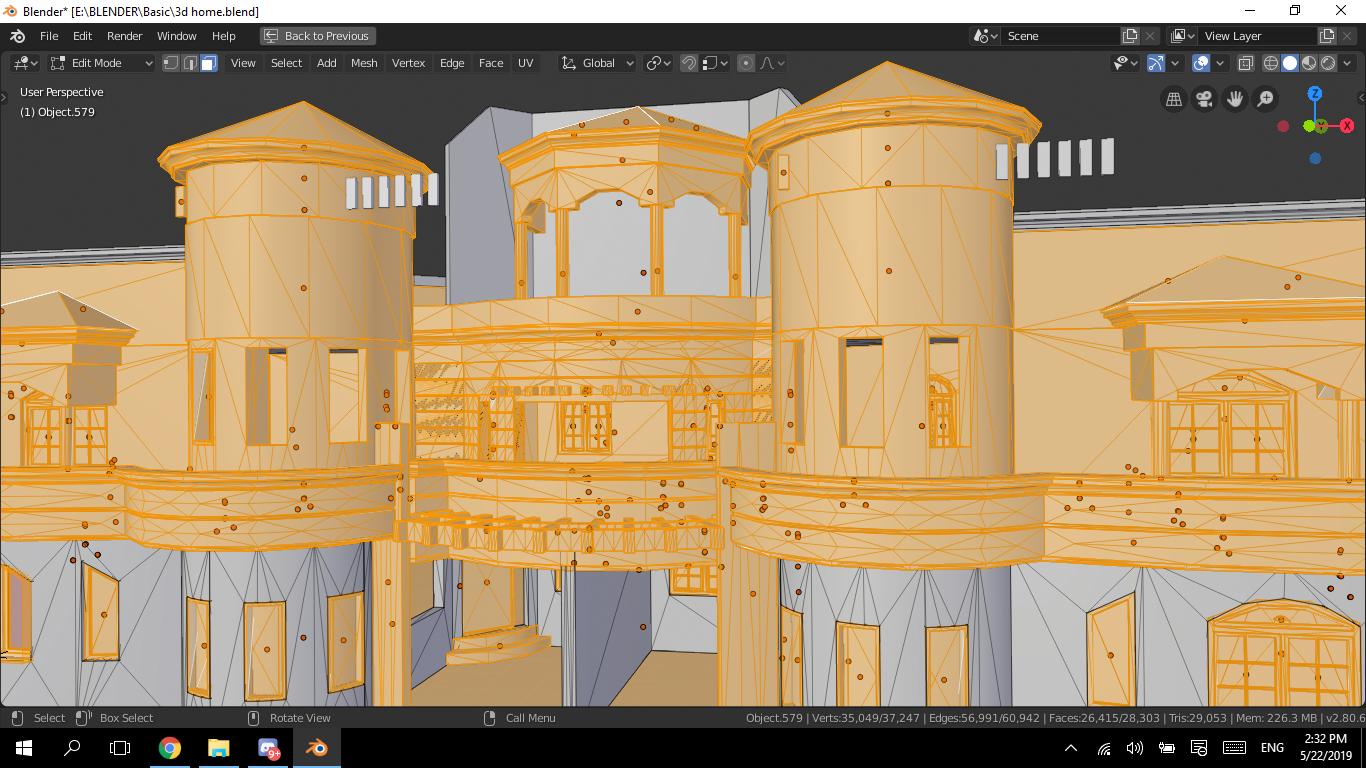Click the magnifier zoom view icon
1366x768 pixels.
[1265, 99]
